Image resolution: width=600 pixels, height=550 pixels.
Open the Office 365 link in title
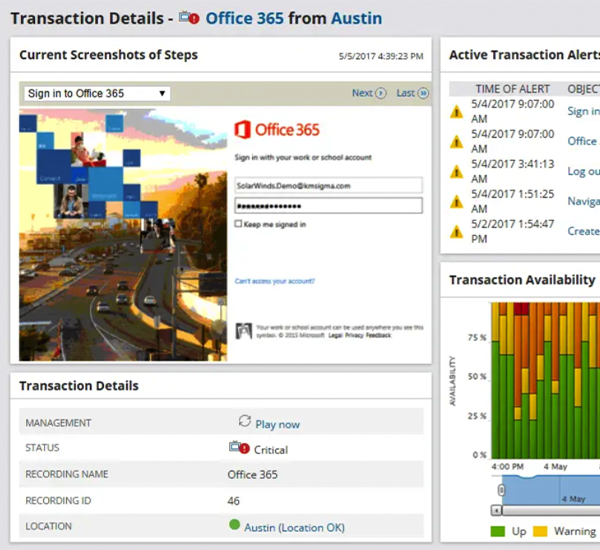tap(245, 18)
